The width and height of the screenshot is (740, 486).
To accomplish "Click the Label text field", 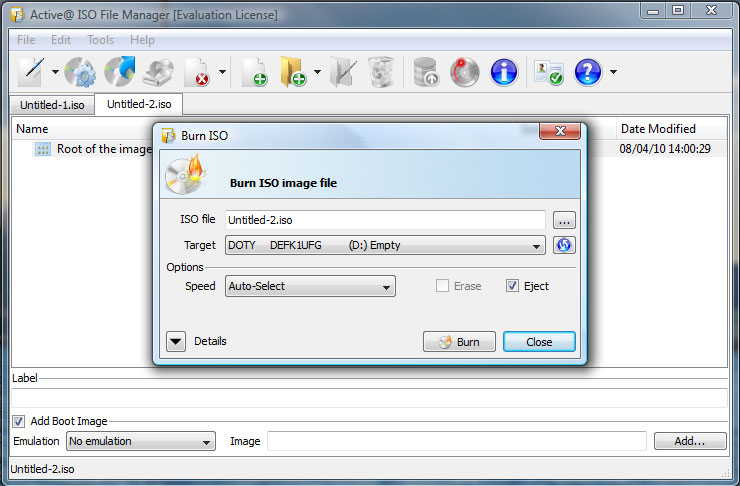I will click(369, 398).
